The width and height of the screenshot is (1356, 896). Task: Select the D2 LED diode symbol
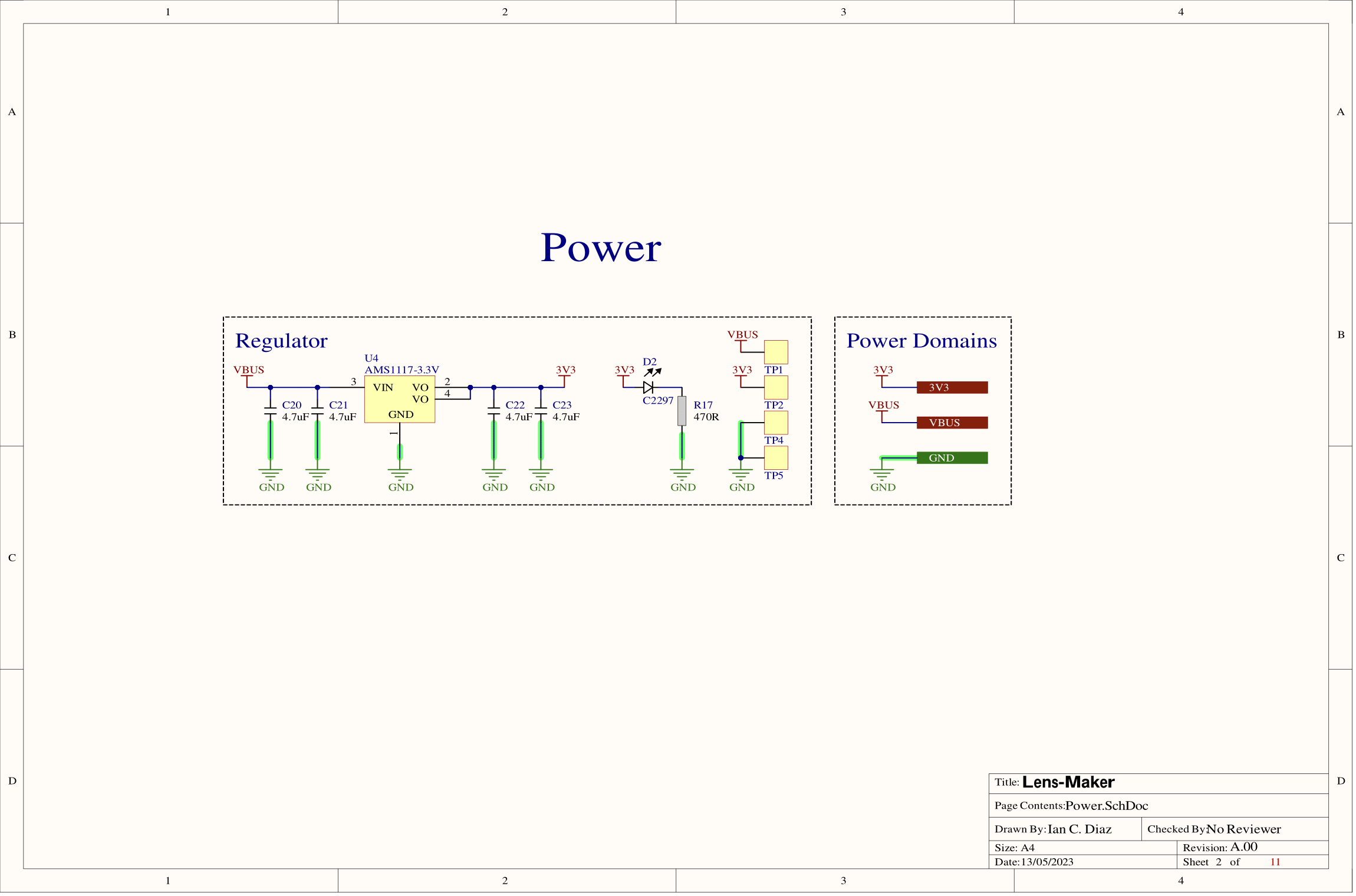click(x=648, y=387)
